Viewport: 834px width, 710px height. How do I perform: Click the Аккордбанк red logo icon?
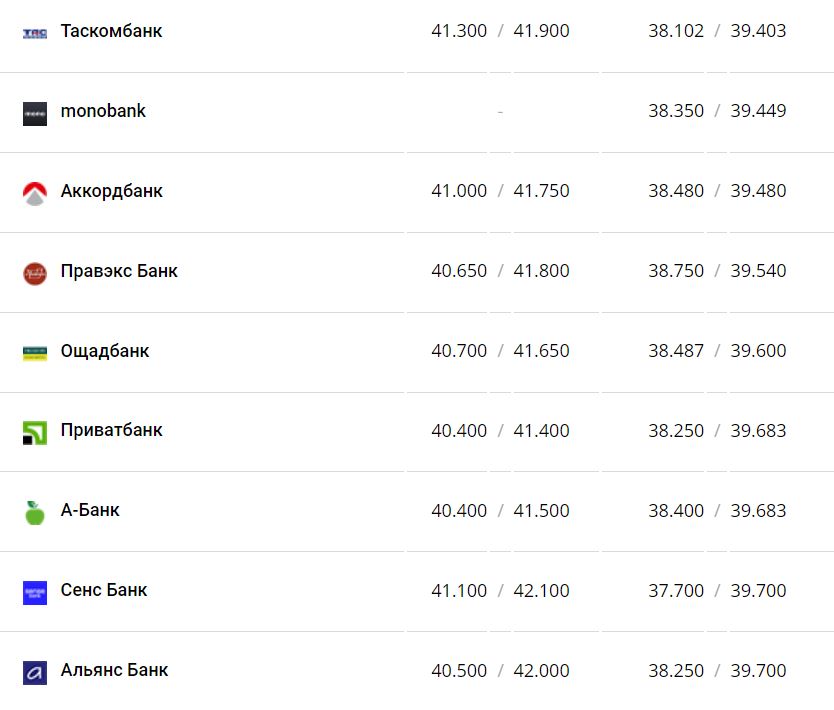click(x=35, y=193)
